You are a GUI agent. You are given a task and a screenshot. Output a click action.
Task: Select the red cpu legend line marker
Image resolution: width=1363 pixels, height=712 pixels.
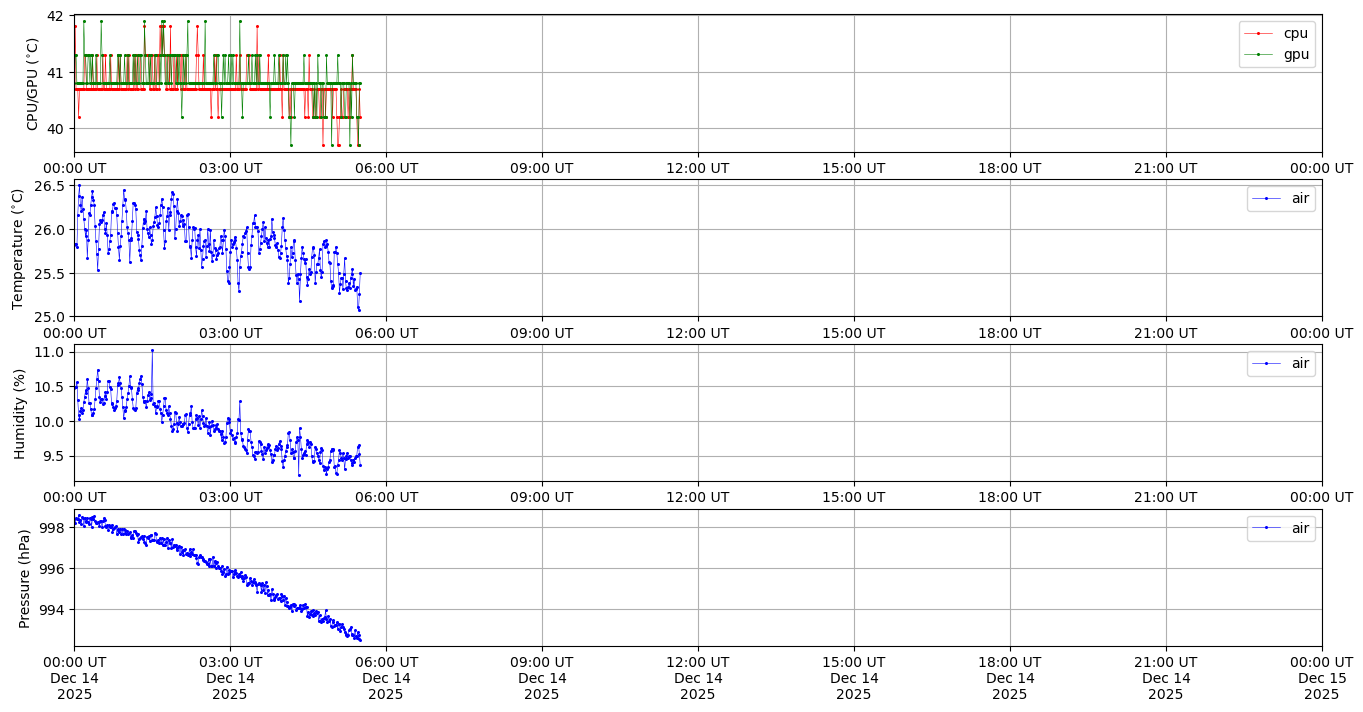pos(1264,33)
